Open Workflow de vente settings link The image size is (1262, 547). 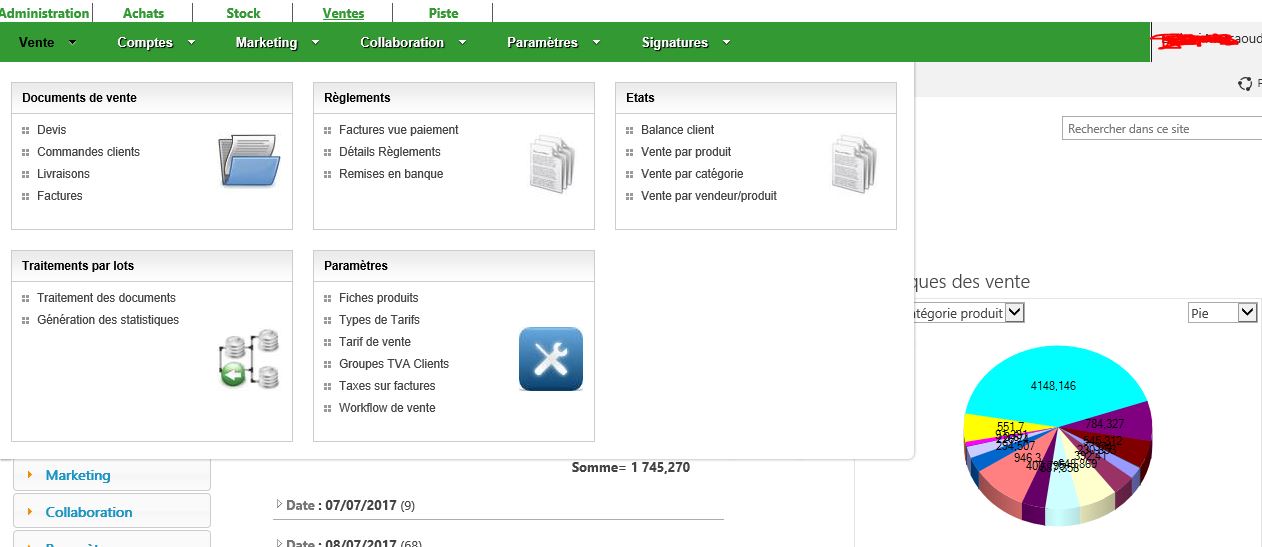click(x=387, y=408)
